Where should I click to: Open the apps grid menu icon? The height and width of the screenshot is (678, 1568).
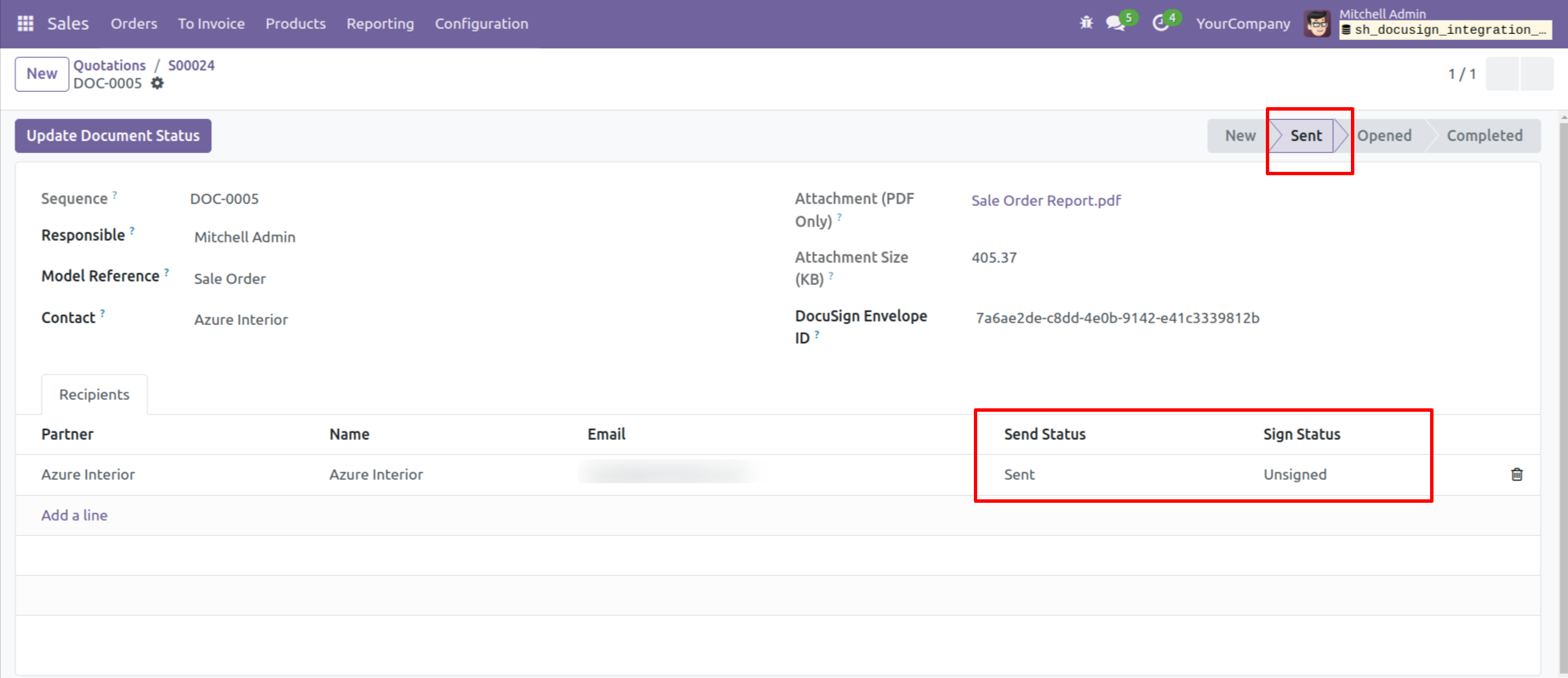[x=26, y=24]
